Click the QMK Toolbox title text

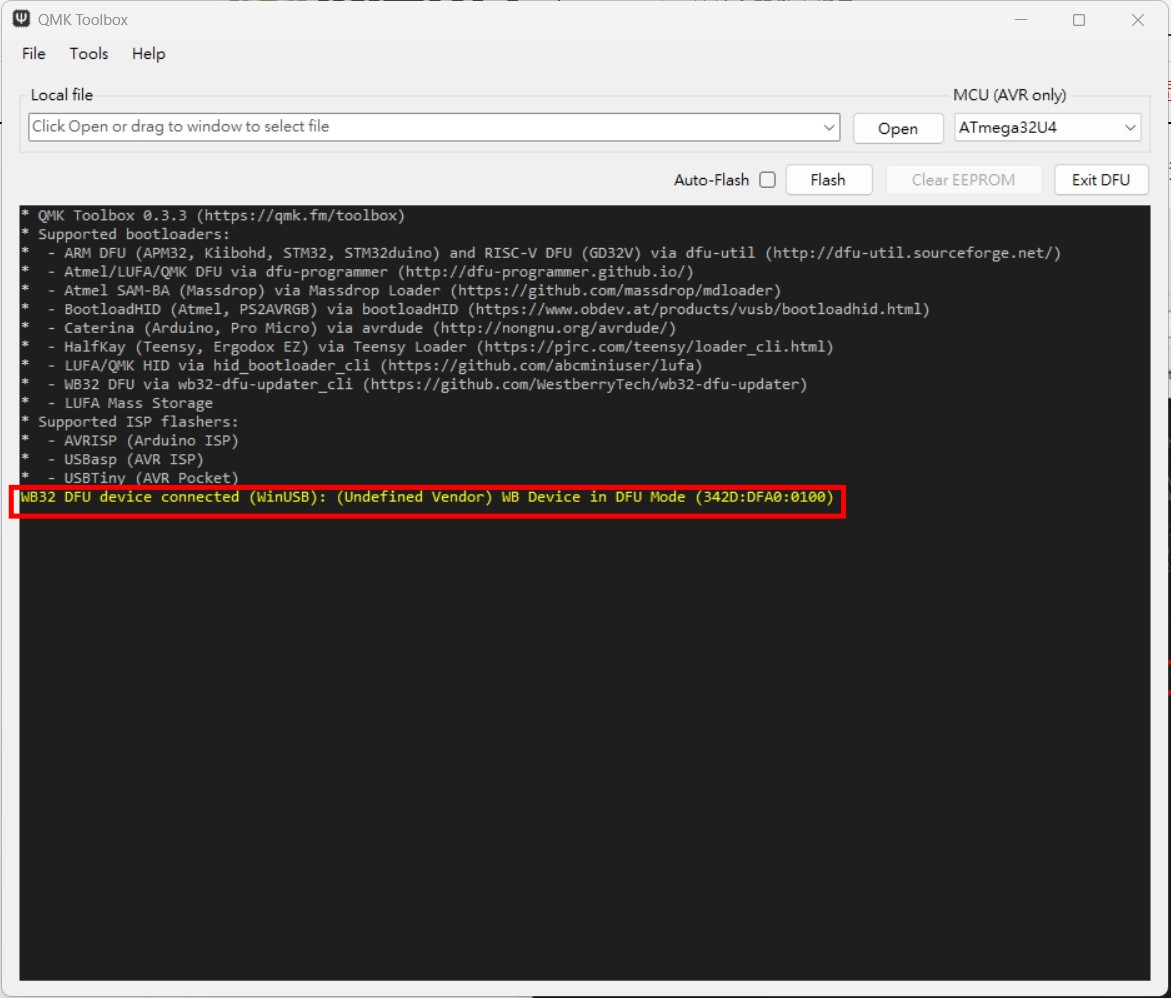83,19
